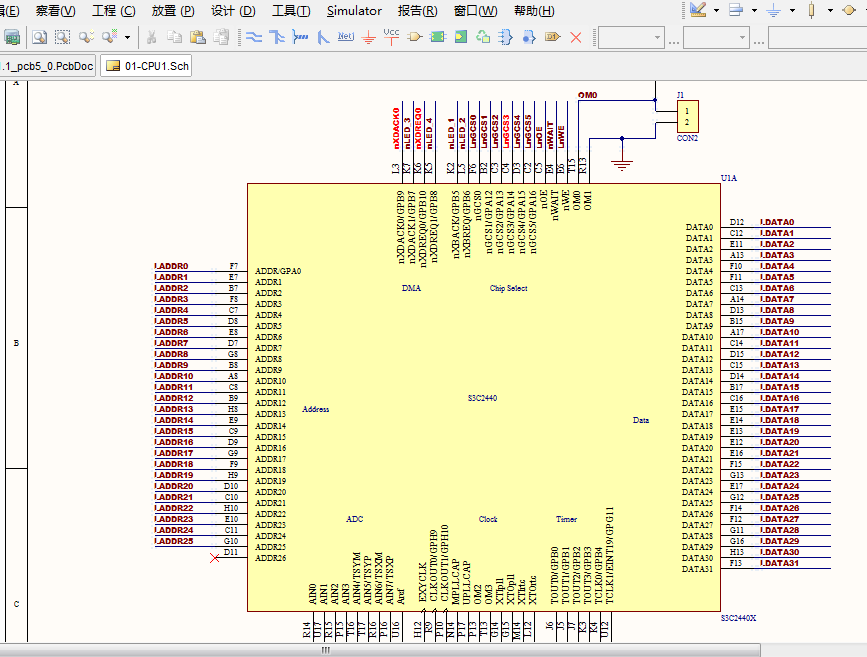867x657 pixels.
Task: Open the 报告(R) Reports menu
Action: click(417, 11)
